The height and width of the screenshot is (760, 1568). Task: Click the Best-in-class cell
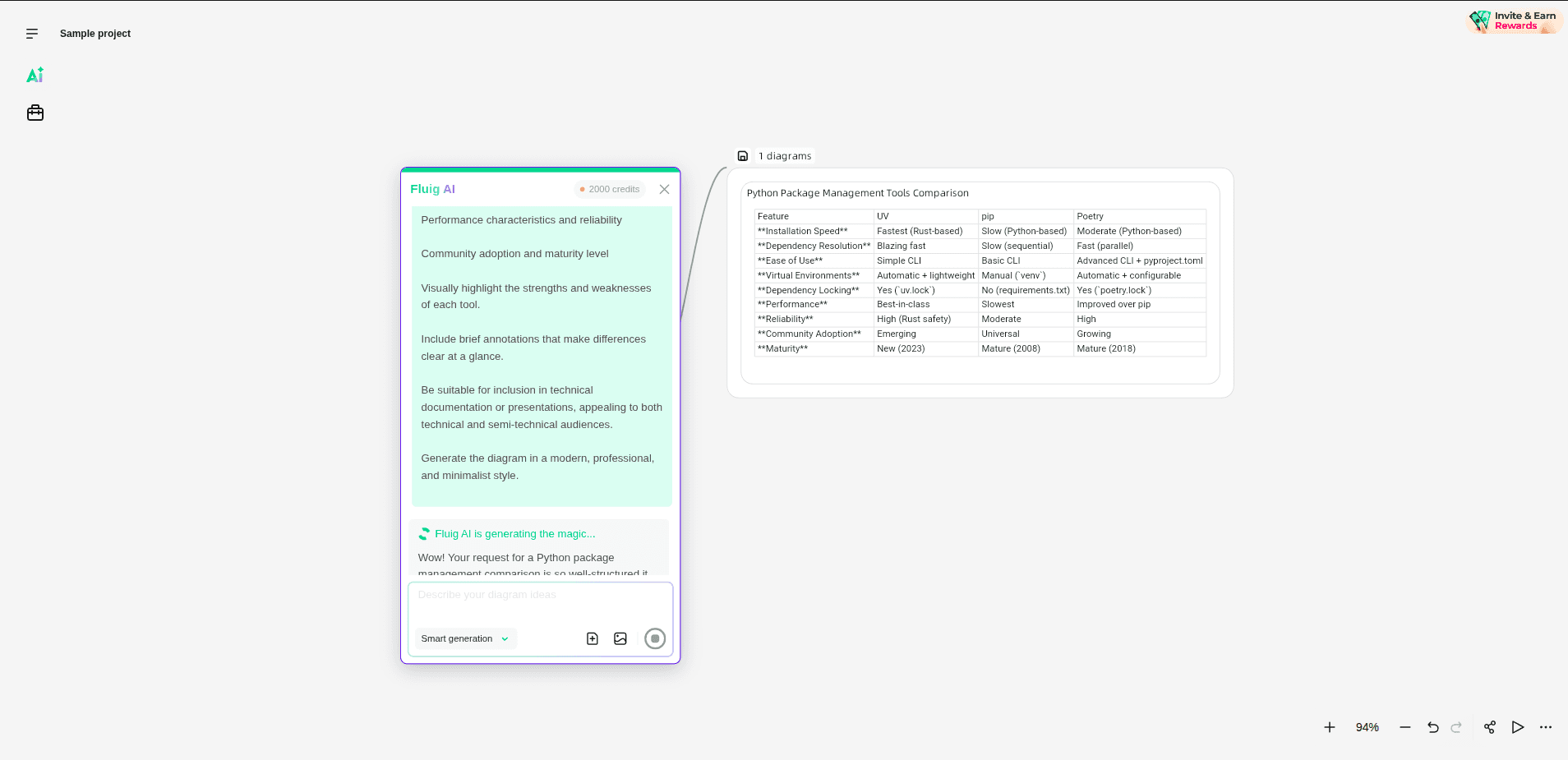(925, 304)
